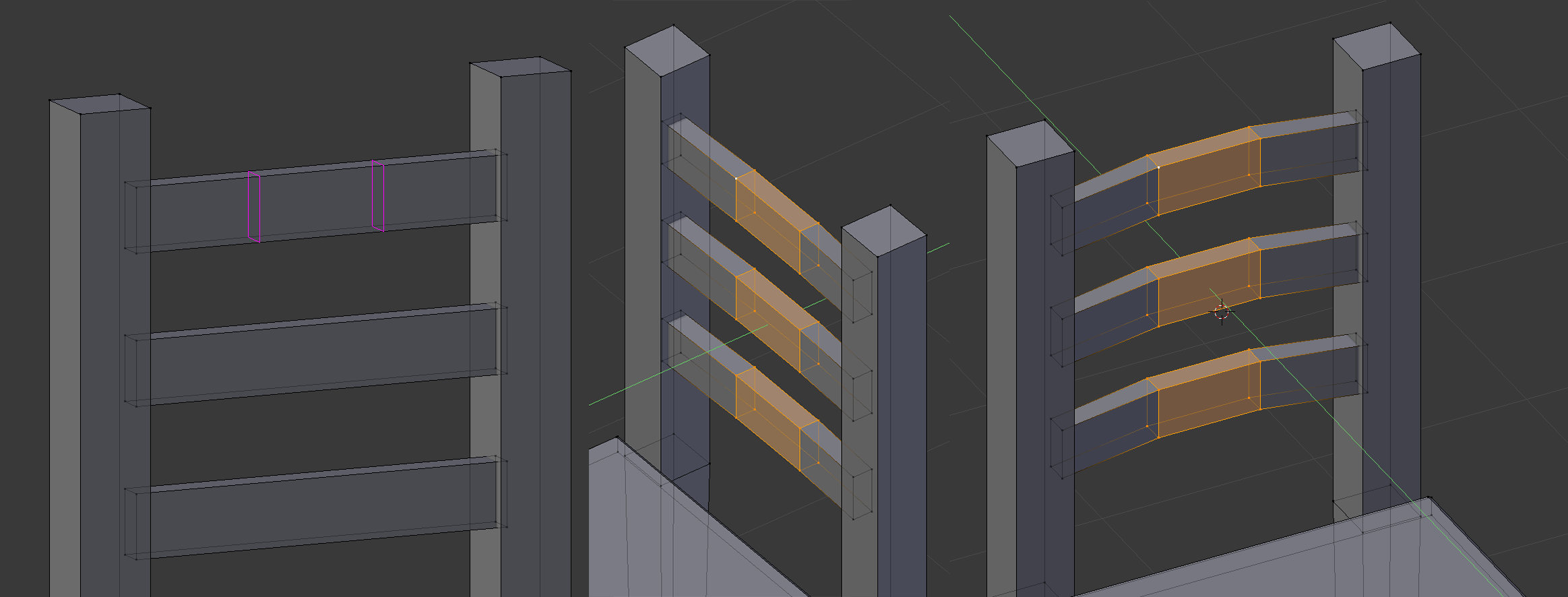
Task: Click top face of left post, right viewport
Action: [1030, 144]
